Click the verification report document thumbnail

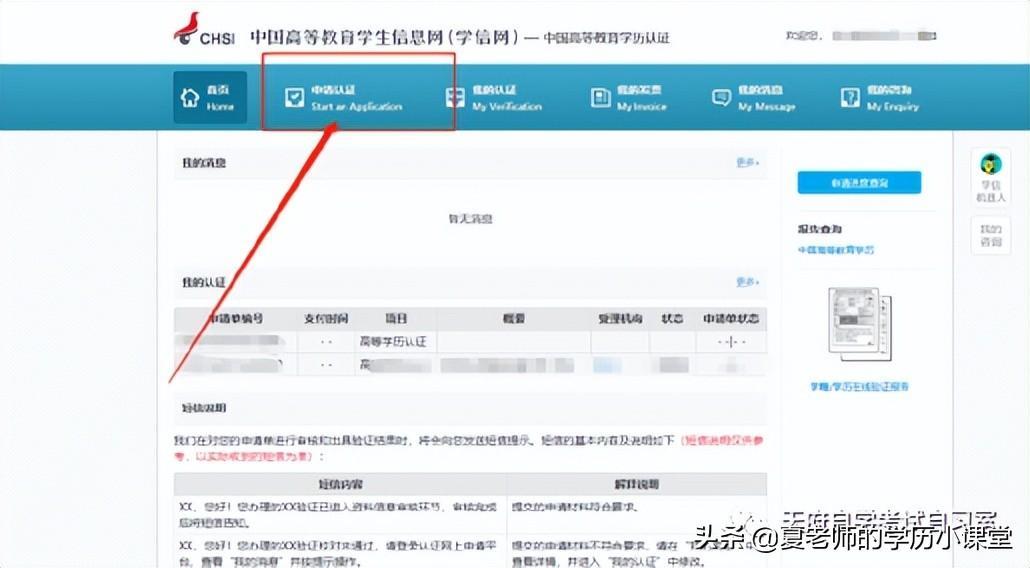pyautogui.click(x=860, y=324)
